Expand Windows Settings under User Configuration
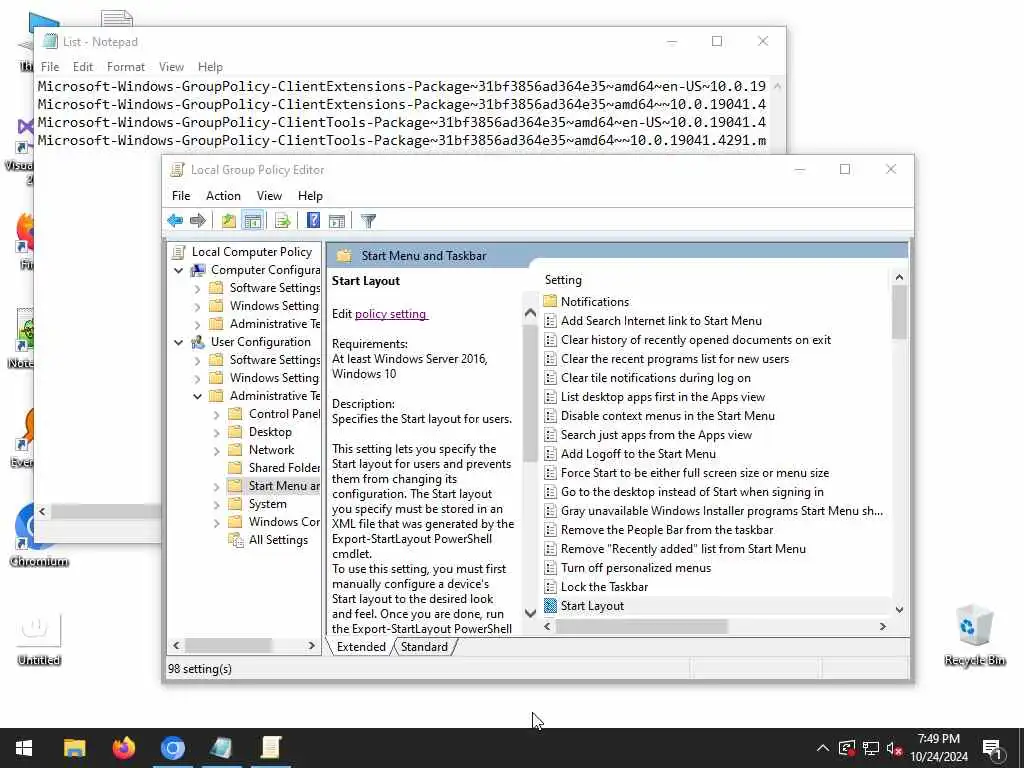Viewport: 1024px width, 768px height. (x=197, y=378)
